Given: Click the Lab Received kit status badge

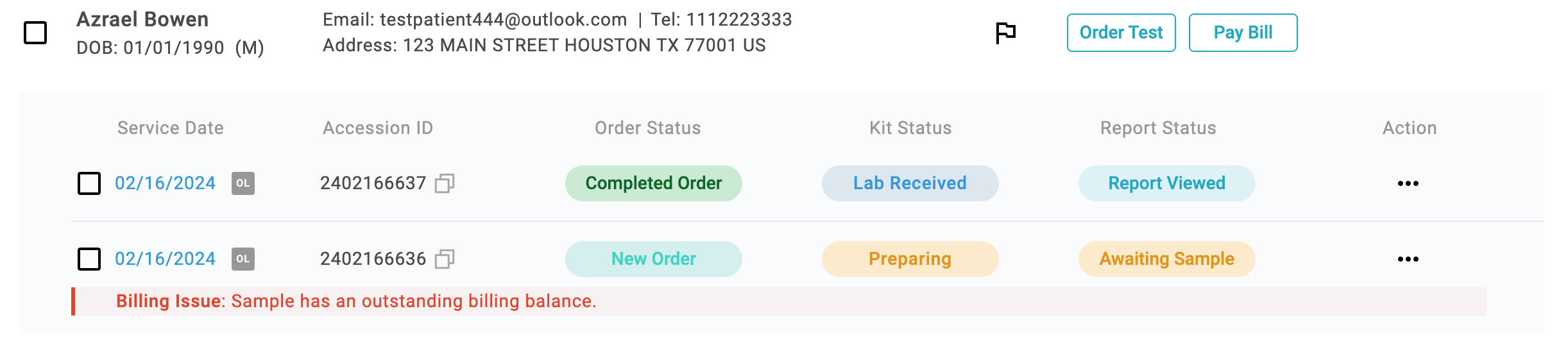Looking at the screenshot, I should pos(910,183).
